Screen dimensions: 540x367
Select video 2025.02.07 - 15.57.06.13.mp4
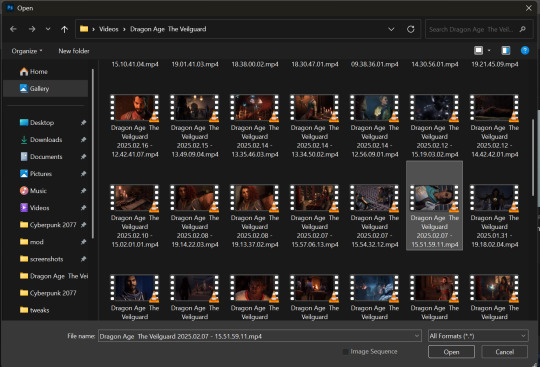[314, 216]
